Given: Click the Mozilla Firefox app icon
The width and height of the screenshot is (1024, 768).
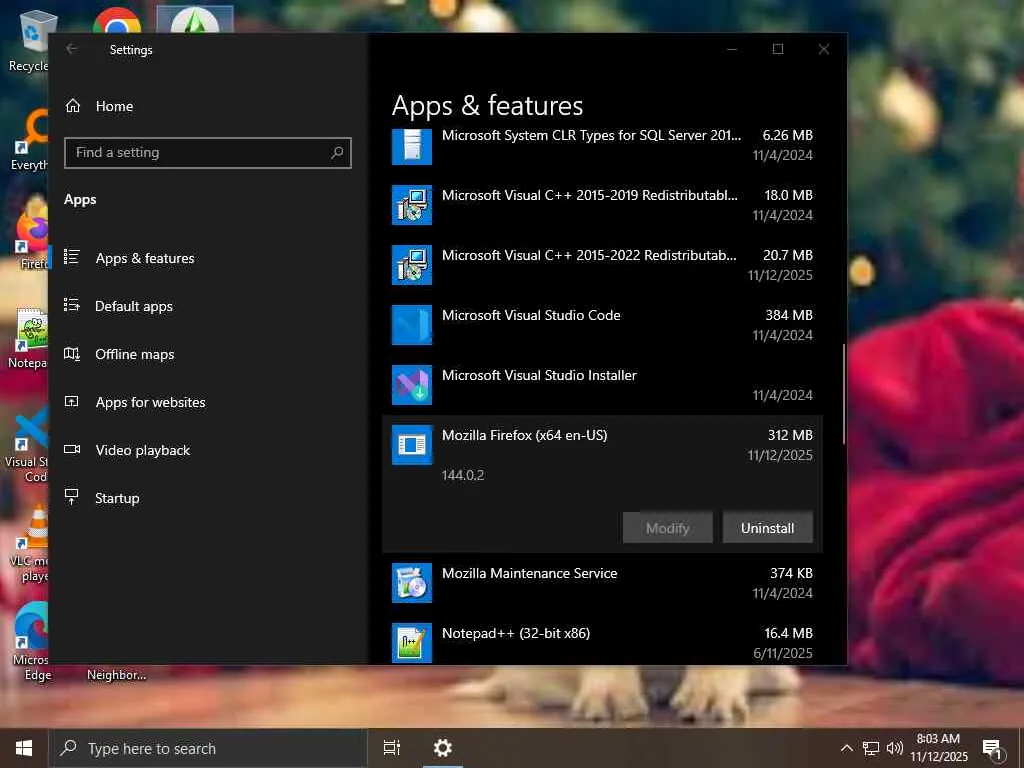Looking at the screenshot, I should 411,445.
